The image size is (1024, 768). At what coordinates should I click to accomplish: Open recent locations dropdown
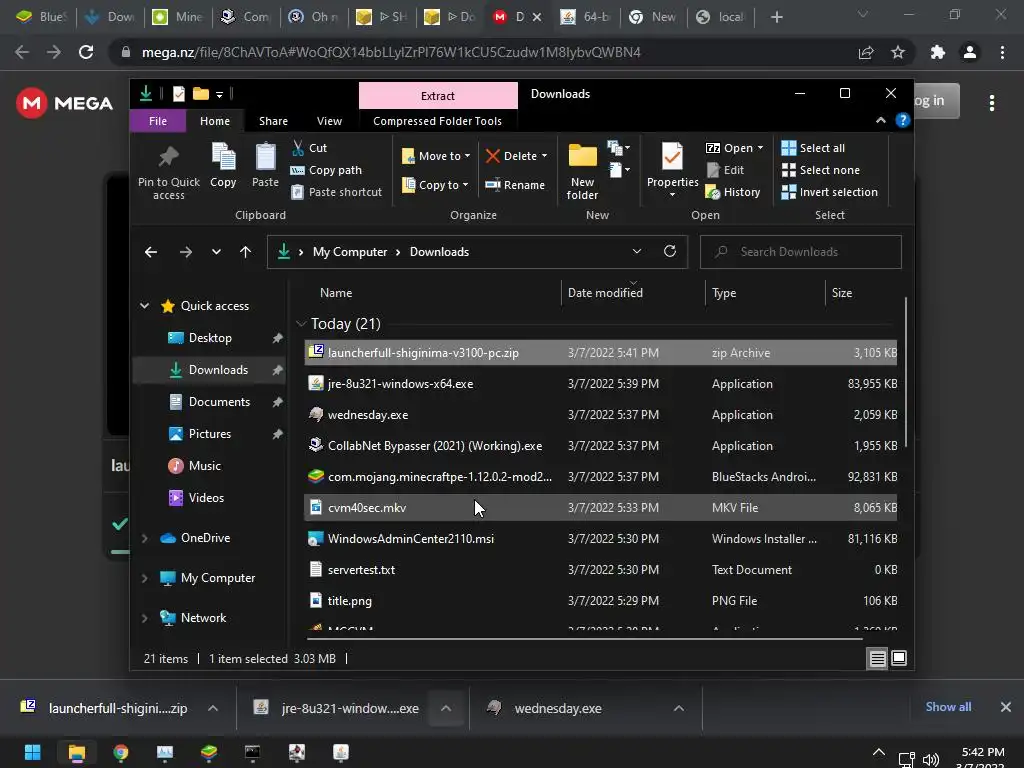point(216,252)
